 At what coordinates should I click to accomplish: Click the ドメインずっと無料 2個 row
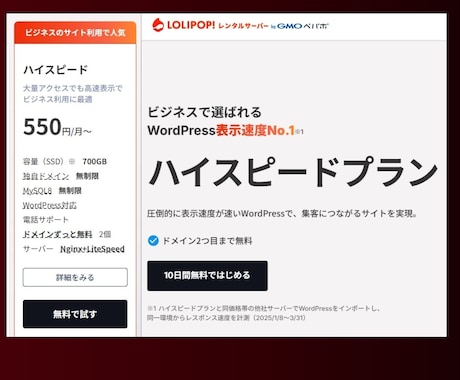(67, 234)
